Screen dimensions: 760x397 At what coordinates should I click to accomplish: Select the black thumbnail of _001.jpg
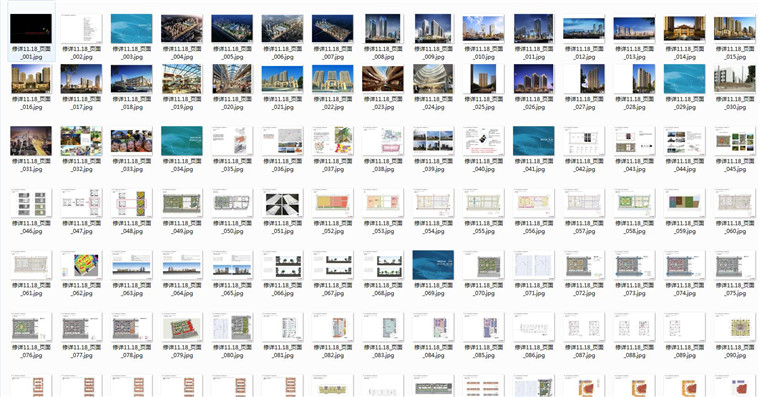pyautogui.click(x=31, y=29)
